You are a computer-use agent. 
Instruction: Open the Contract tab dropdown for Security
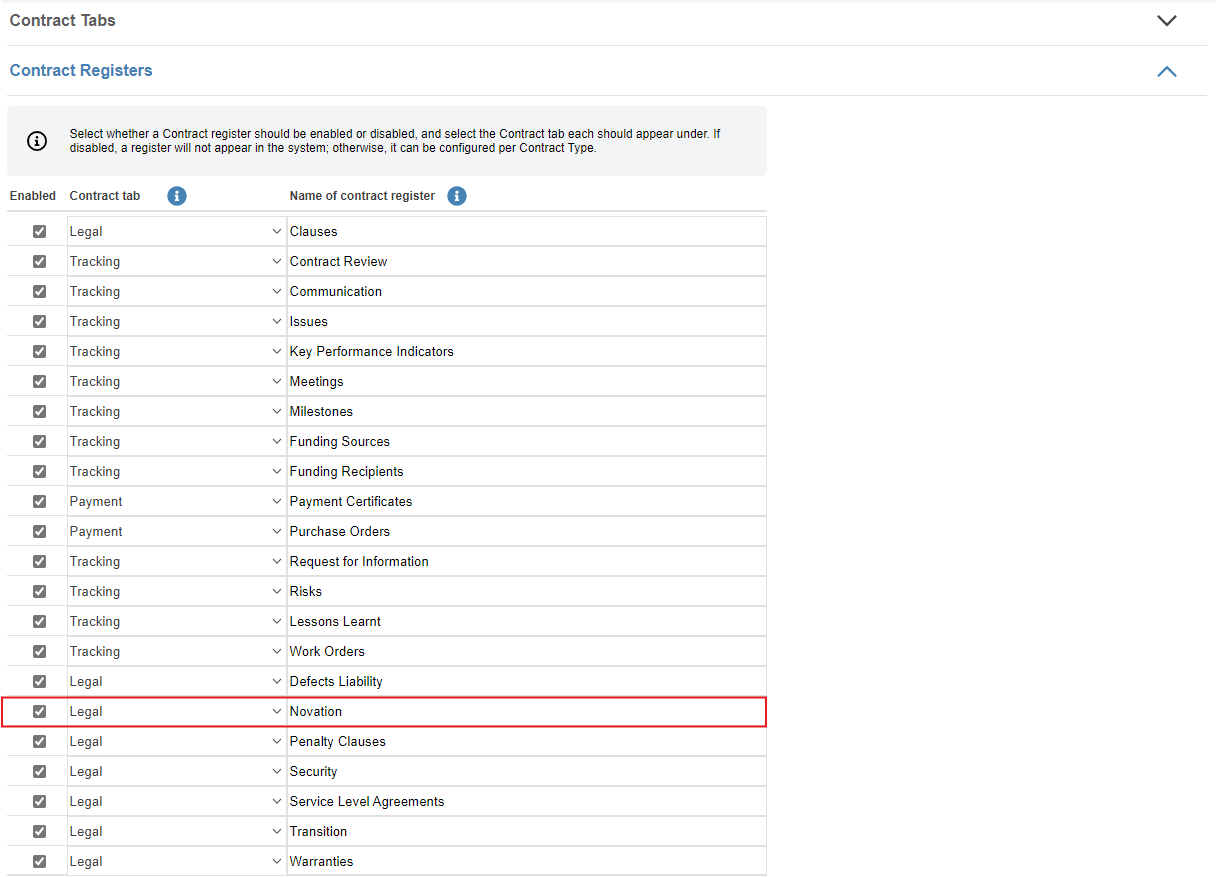(176, 771)
